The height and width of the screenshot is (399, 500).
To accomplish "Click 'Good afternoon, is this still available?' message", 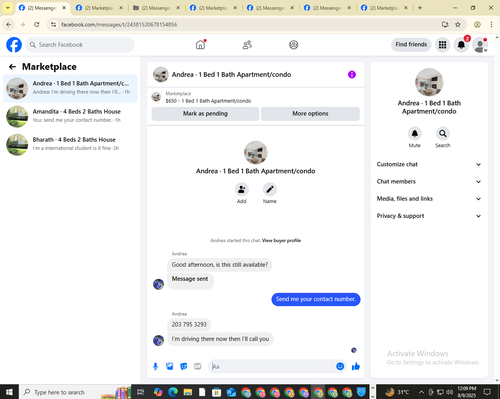I will (x=220, y=265).
